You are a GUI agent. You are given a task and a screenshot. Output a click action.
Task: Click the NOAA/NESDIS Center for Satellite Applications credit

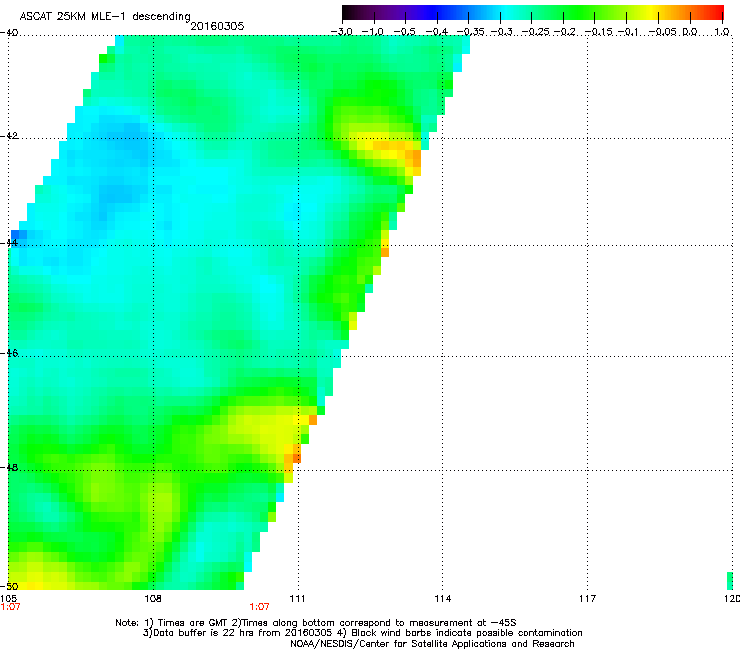pos(432,644)
